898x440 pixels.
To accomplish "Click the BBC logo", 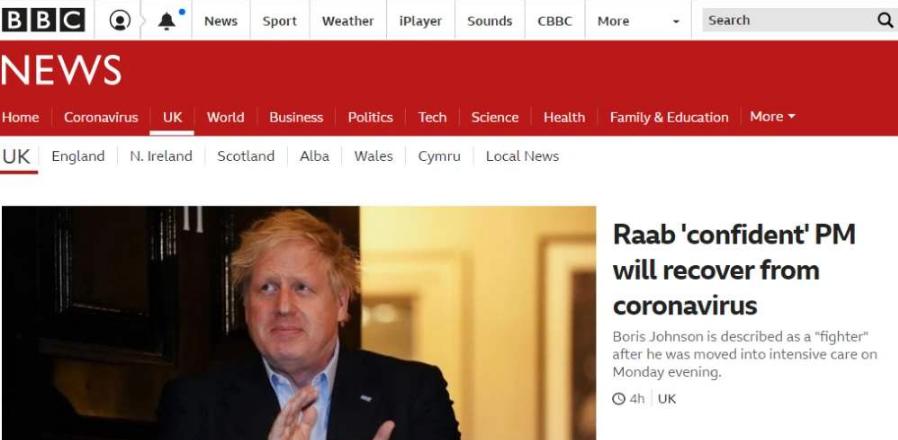I will coord(43,21).
